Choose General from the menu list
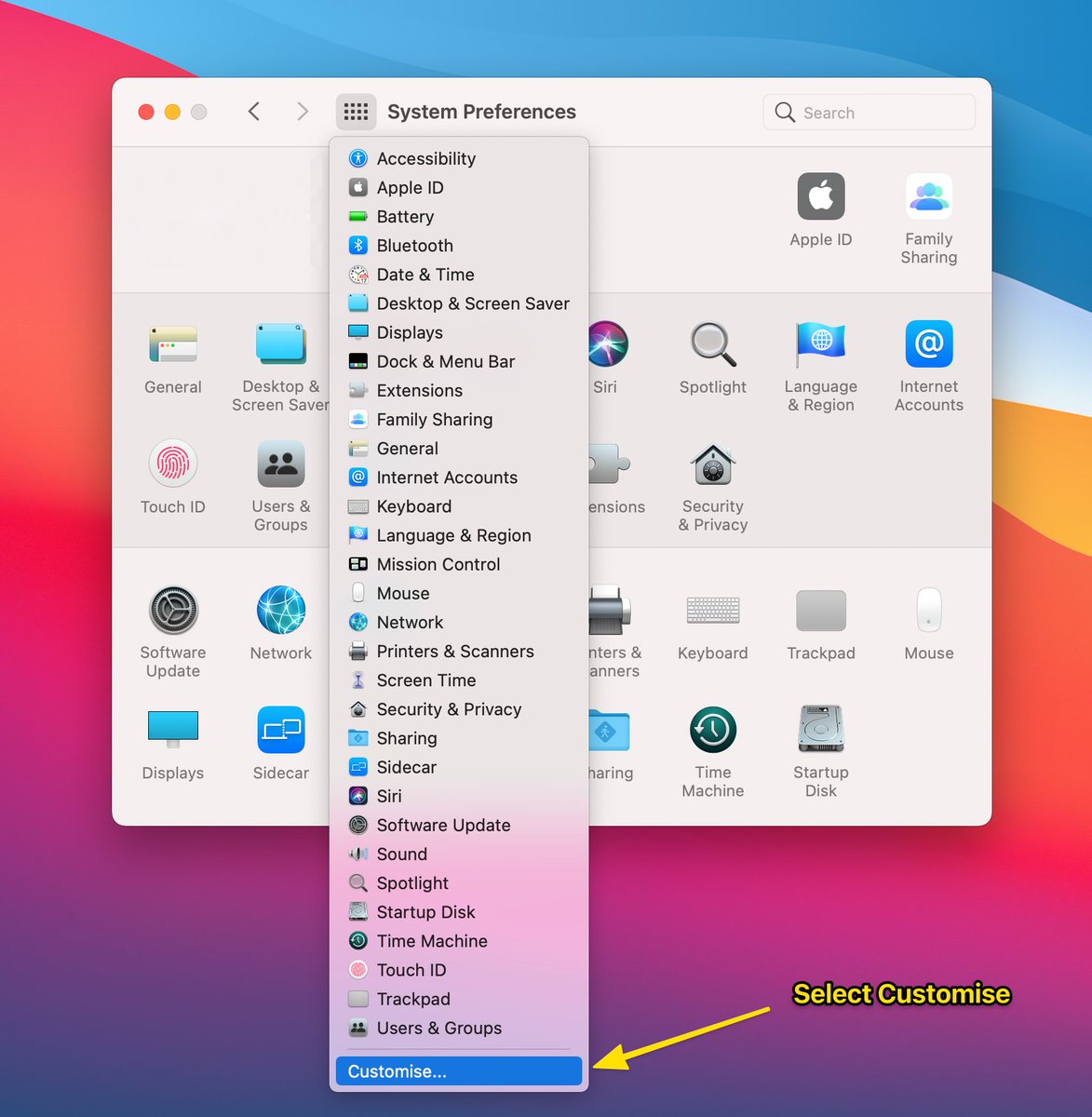This screenshot has height=1117, width=1092. tap(459, 449)
